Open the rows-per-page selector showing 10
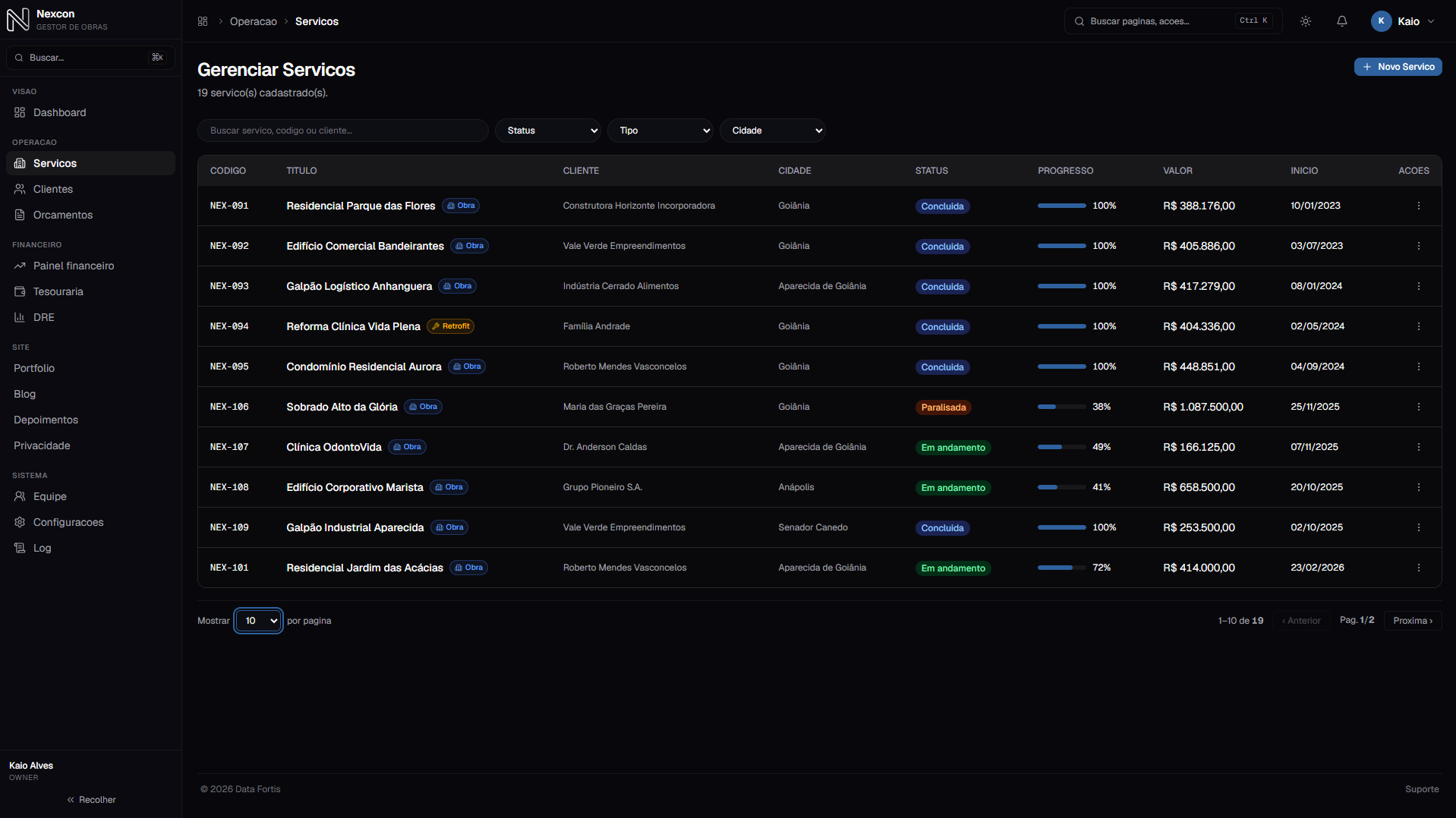 pyautogui.click(x=259, y=621)
